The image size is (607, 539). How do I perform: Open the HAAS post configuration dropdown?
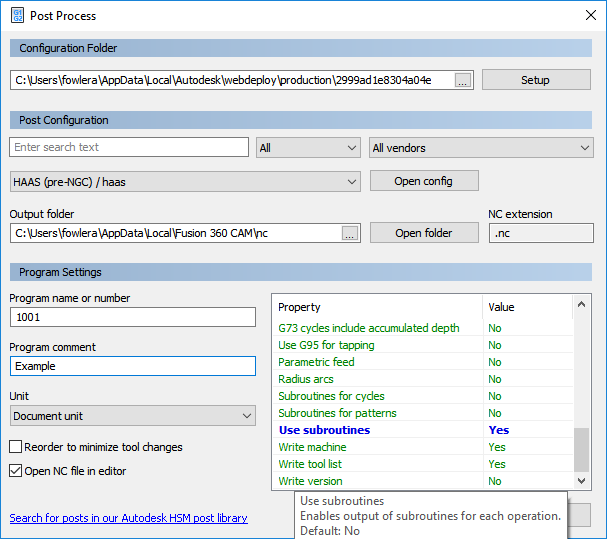[185, 181]
